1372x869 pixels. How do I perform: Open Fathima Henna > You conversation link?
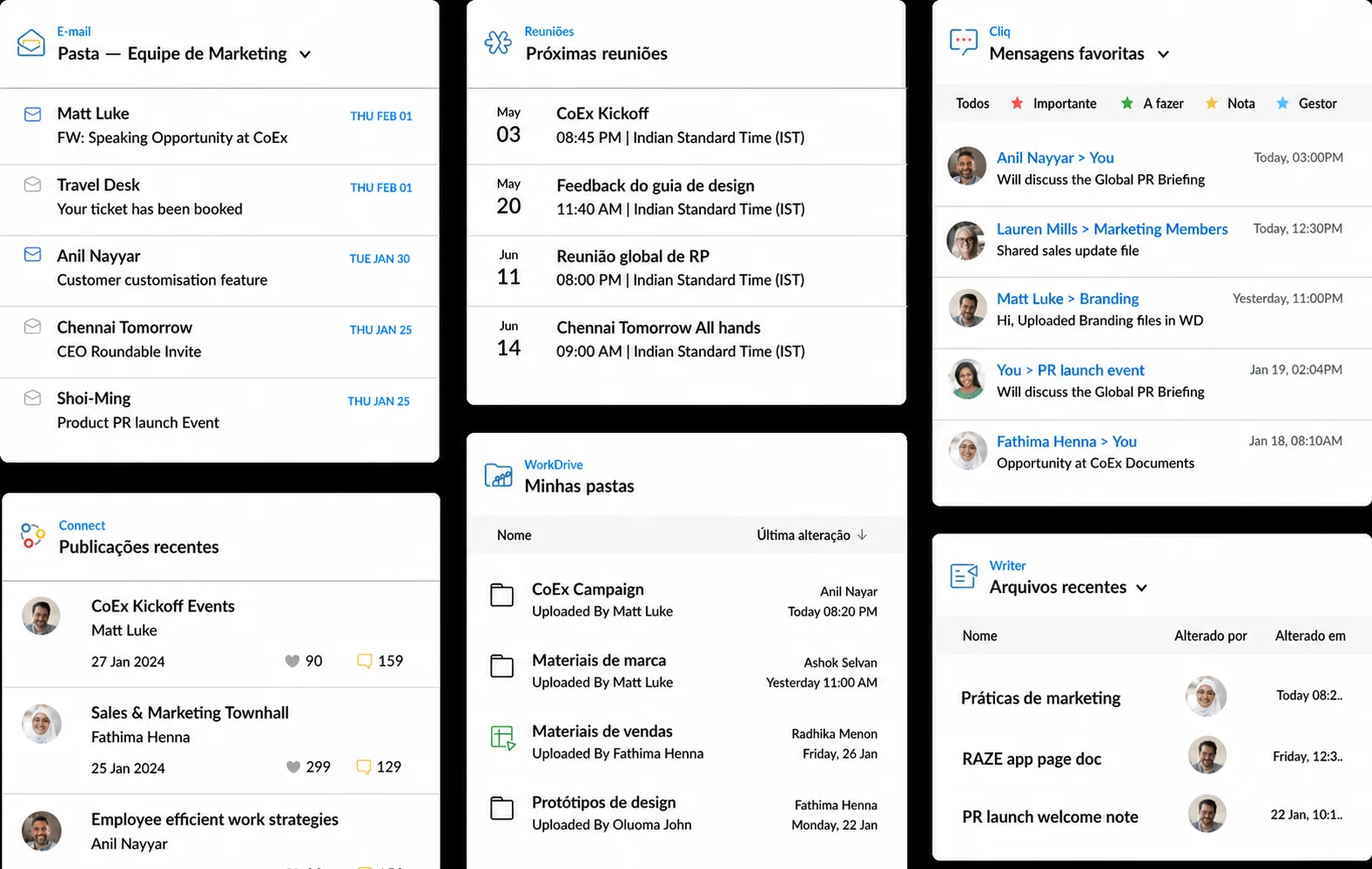tap(1066, 441)
